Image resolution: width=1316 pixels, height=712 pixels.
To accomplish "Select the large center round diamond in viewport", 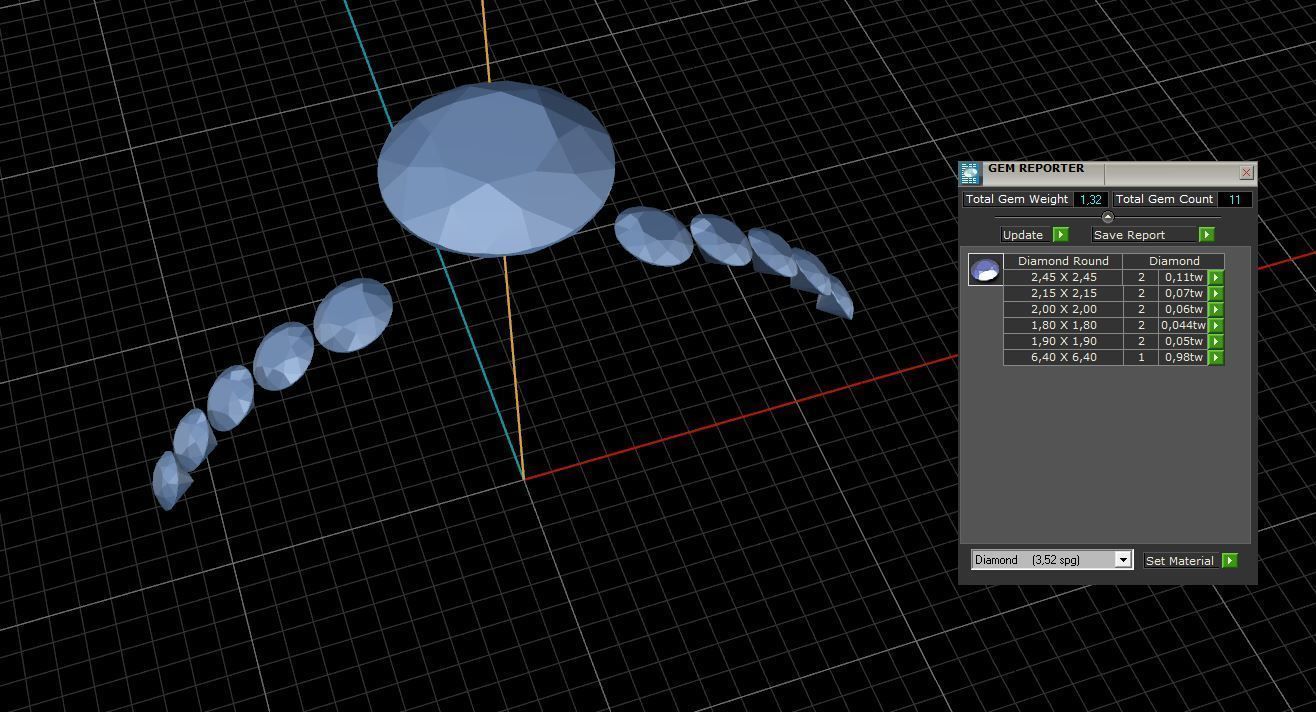I will [496, 168].
